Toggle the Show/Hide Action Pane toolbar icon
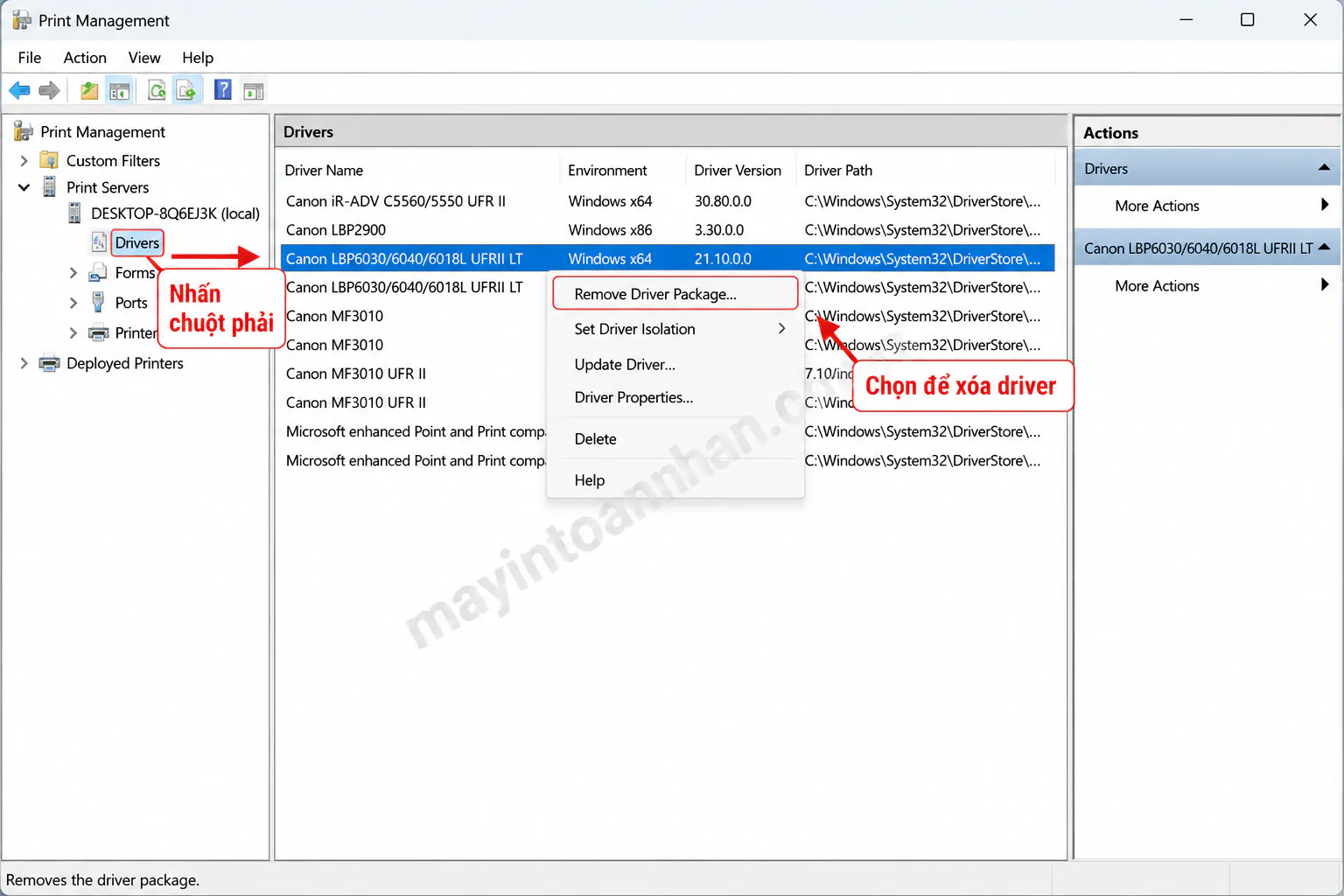 [254, 90]
